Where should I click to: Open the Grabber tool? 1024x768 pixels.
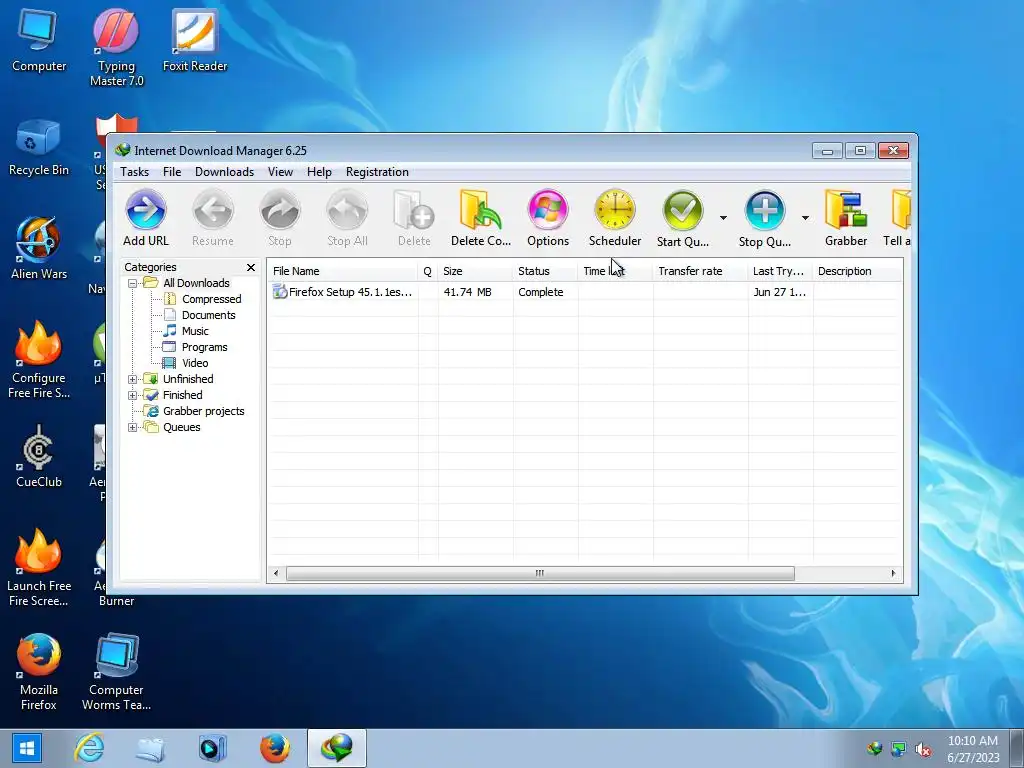(846, 218)
